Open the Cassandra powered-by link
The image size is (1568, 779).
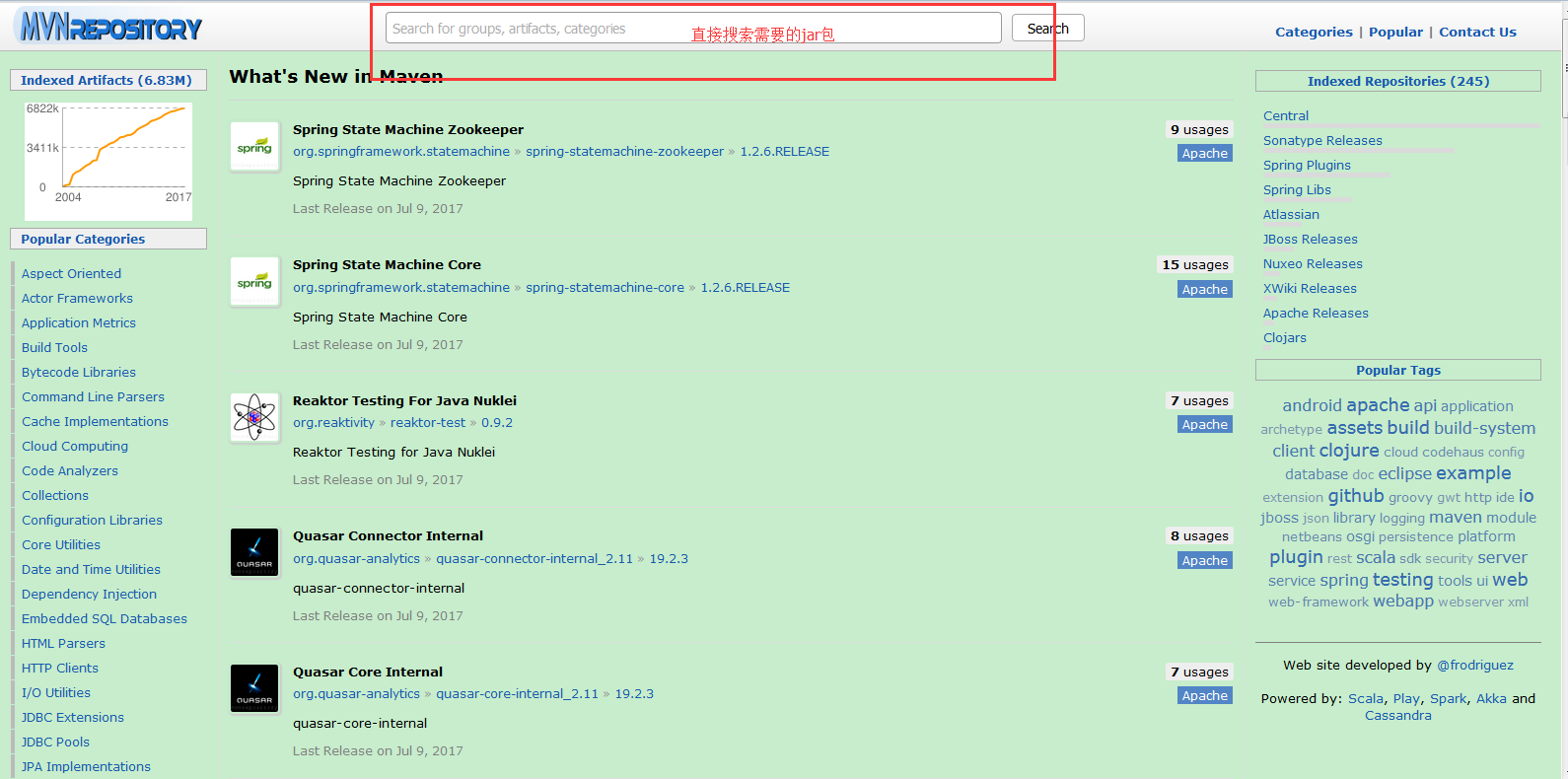click(1398, 715)
